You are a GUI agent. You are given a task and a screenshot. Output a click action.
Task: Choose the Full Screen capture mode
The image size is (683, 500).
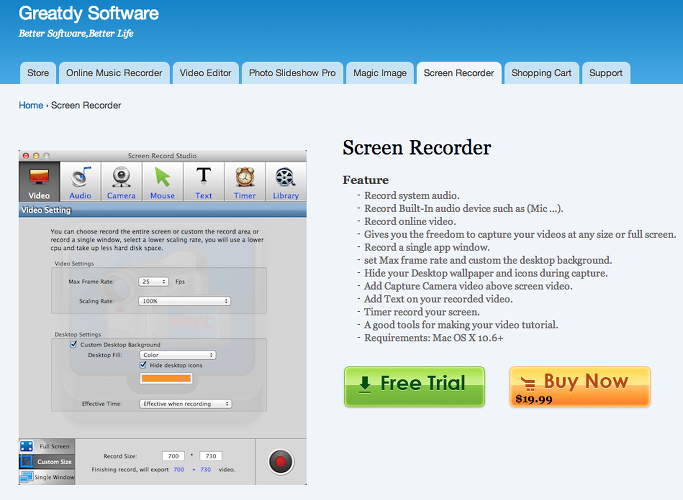tap(47, 446)
